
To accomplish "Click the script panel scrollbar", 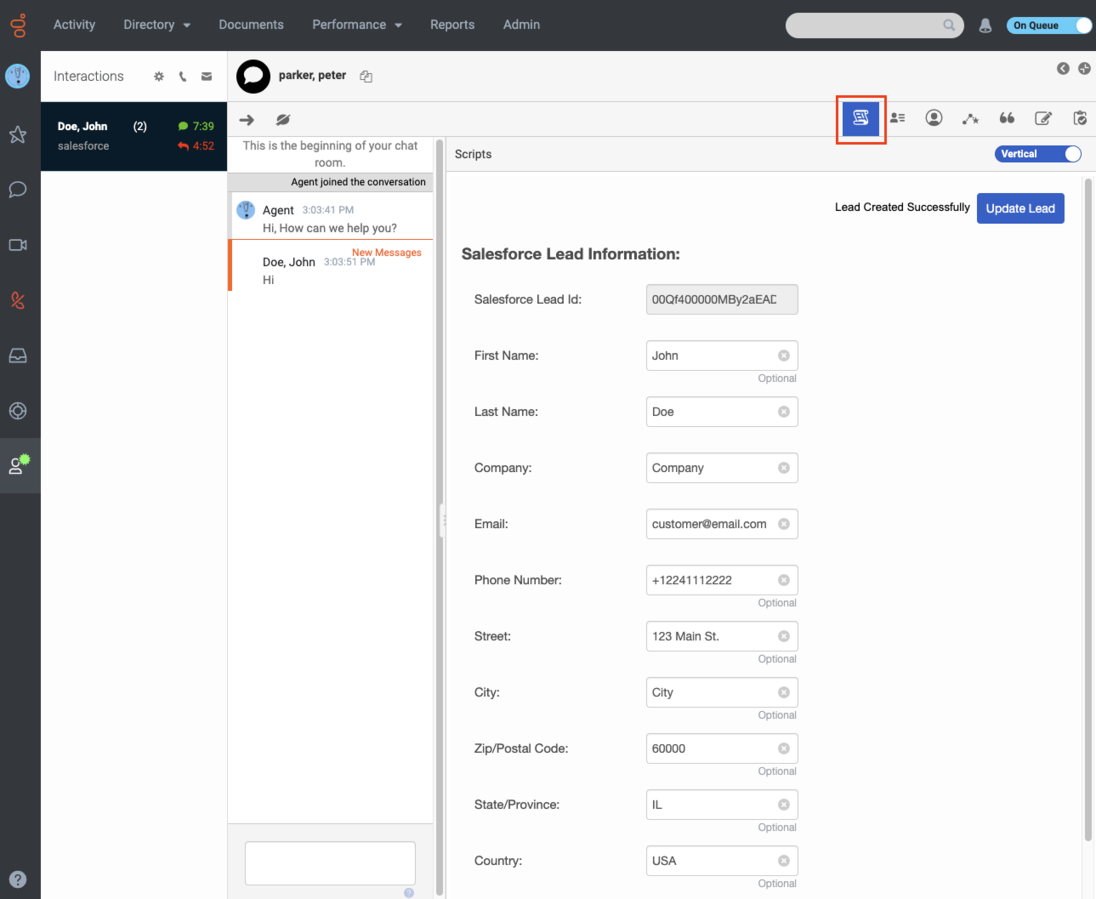I will point(1088,510).
